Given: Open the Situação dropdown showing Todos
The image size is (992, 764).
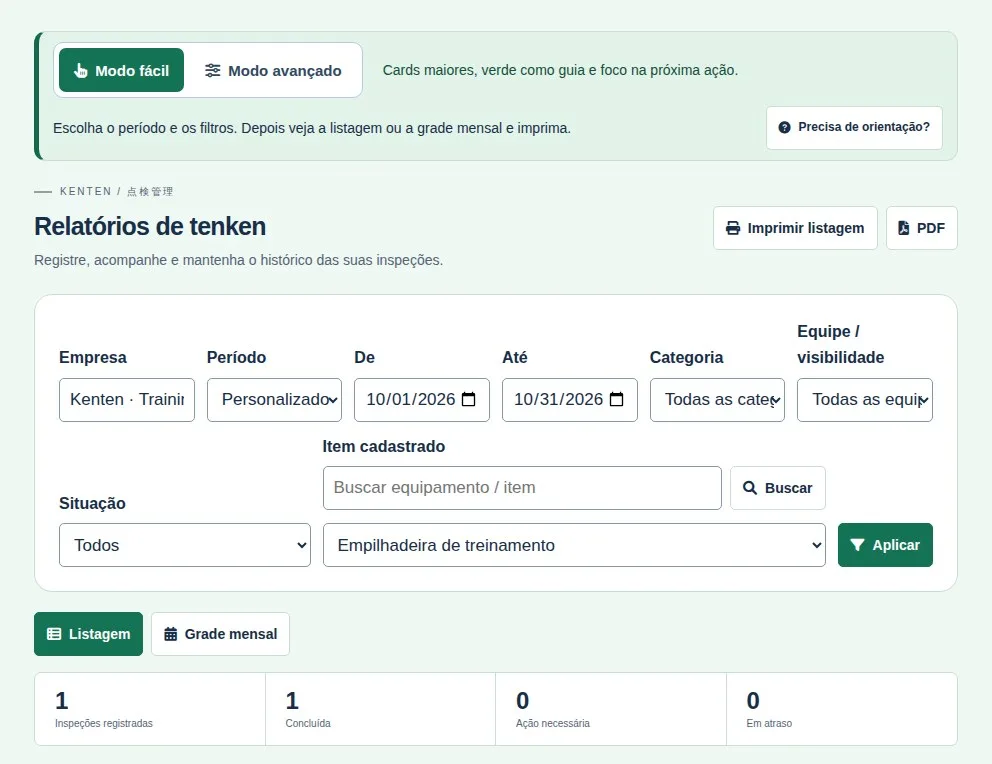Looking at the screenshot, I should pos(185,545).
